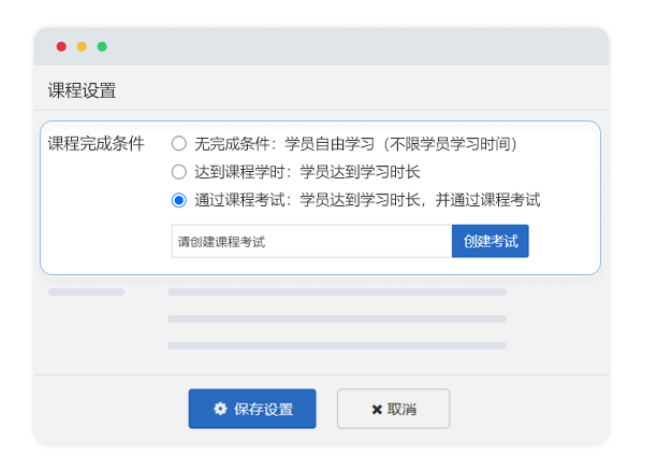Click the label text 达到课程学时：学员达到学习时长

pyautogui.click(x=307, y=171)
